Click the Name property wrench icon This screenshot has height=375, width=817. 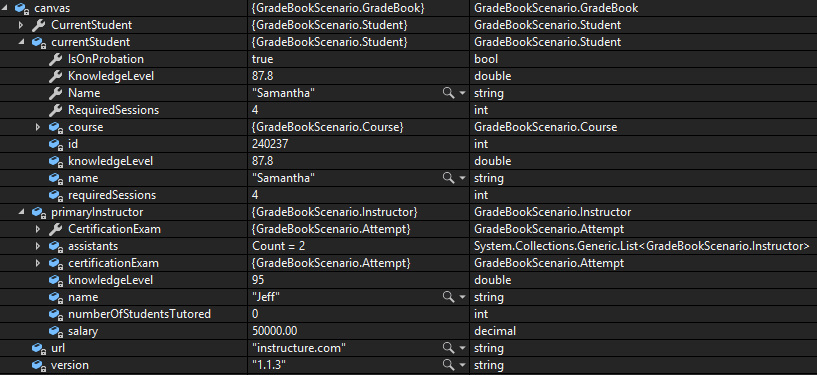(x=55, y=93)
